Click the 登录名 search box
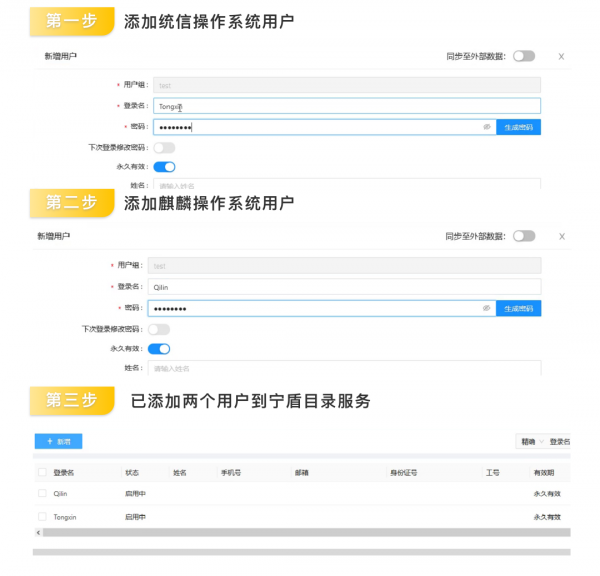Image resolution: width=600 pixels, height=576 pixels. tap(559, 442)
